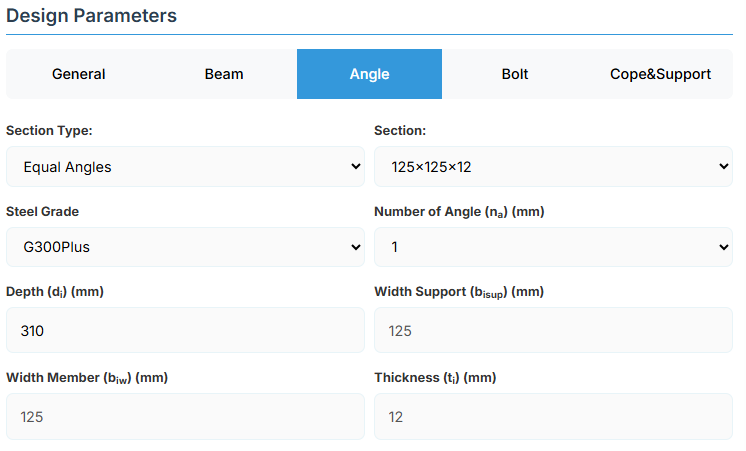Open the Number of Angle dropdown
746x451 pixels.
(553, 247)
